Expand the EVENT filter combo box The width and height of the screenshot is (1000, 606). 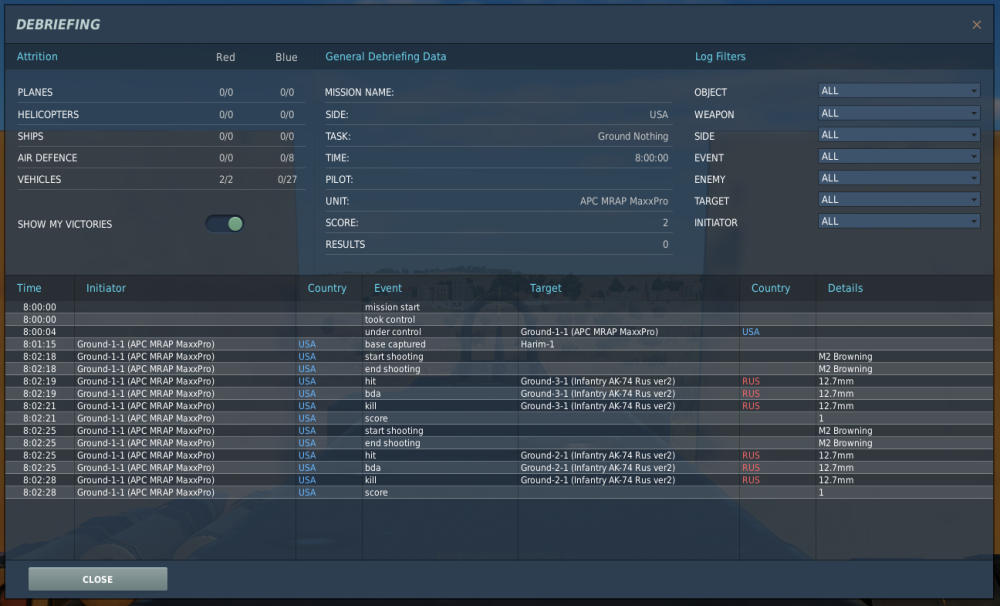tap(898, 157)
